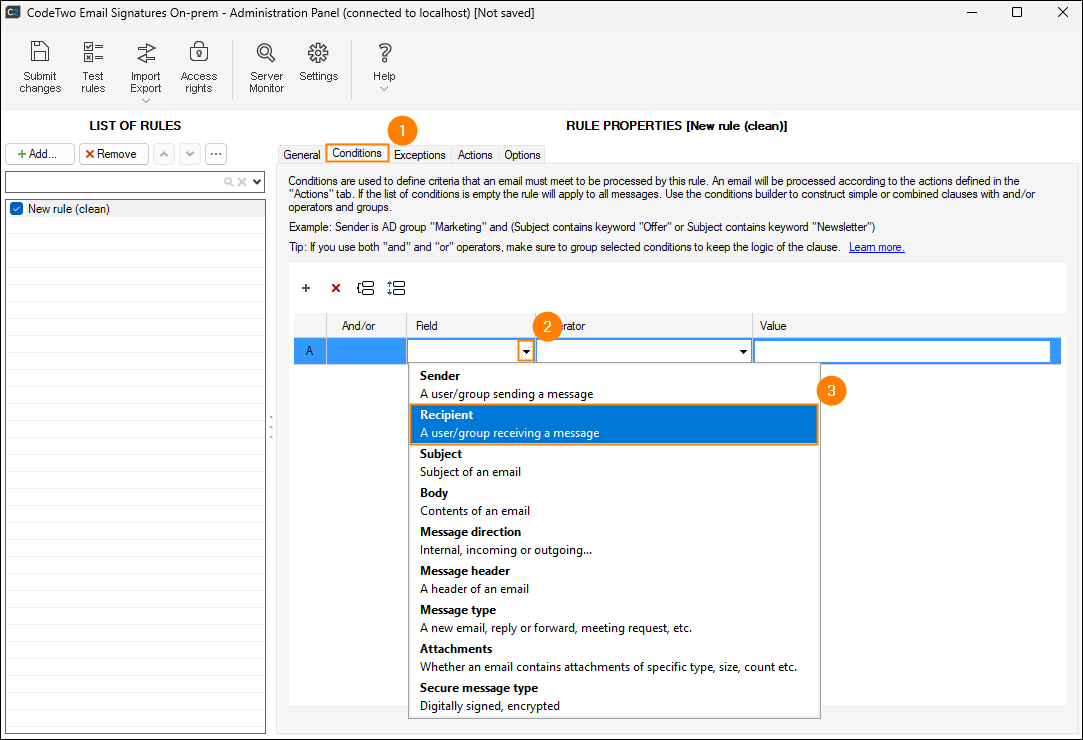Image resolution: width=1083 pixels, height=740 pixels.
Task: Open the Import Export menu icon
Action: 146,66
